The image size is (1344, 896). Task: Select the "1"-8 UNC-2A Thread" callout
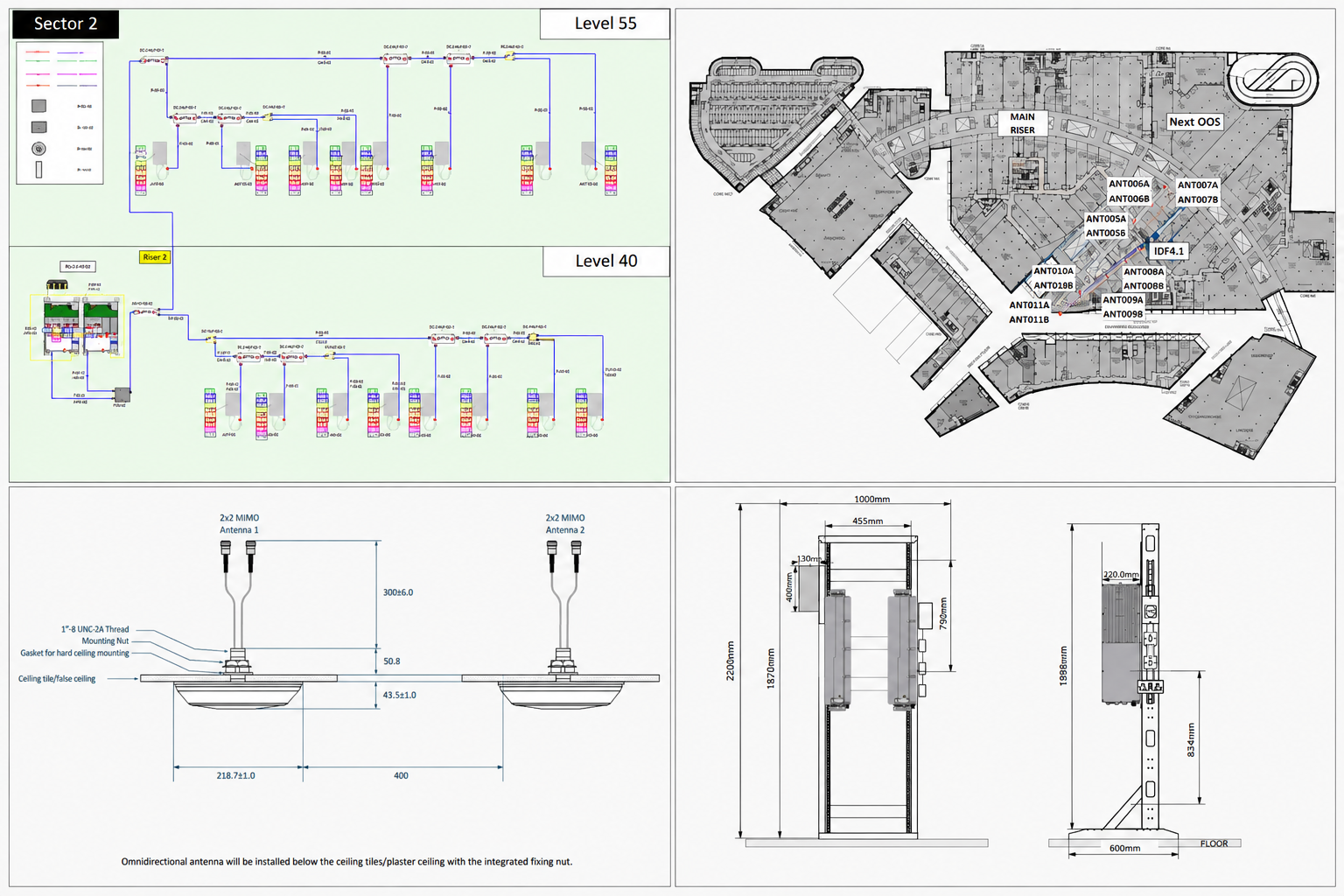pos(94,629)
